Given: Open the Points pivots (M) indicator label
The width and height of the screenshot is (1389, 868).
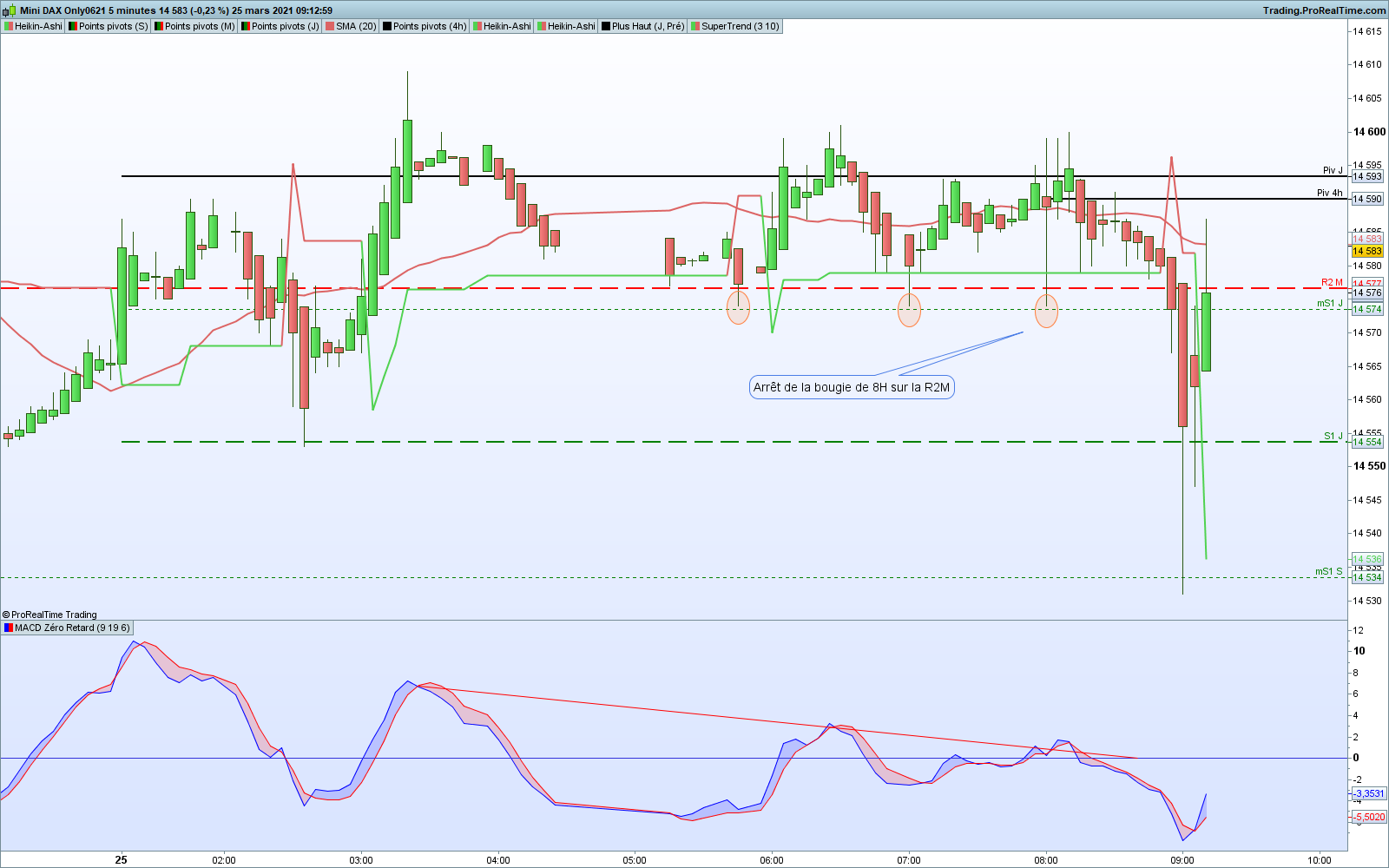Looking at the screenshot, I should [194, 26].
